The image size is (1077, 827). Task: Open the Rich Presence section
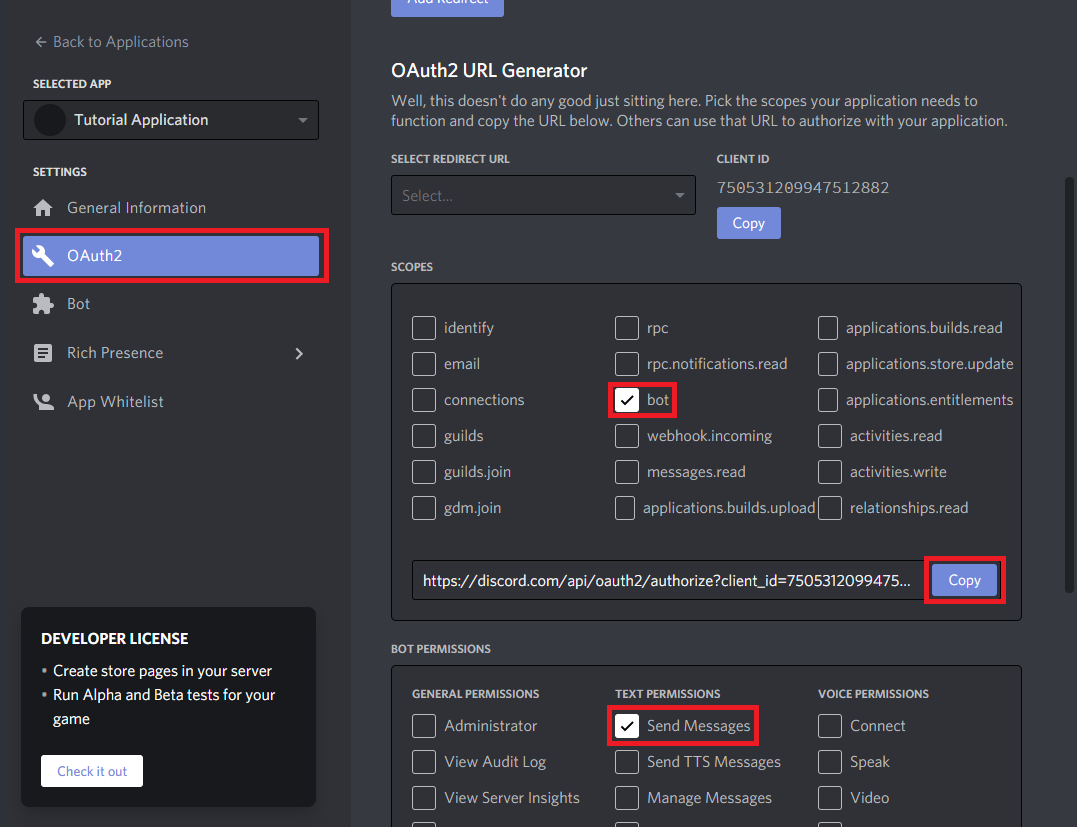click(171, 353)
